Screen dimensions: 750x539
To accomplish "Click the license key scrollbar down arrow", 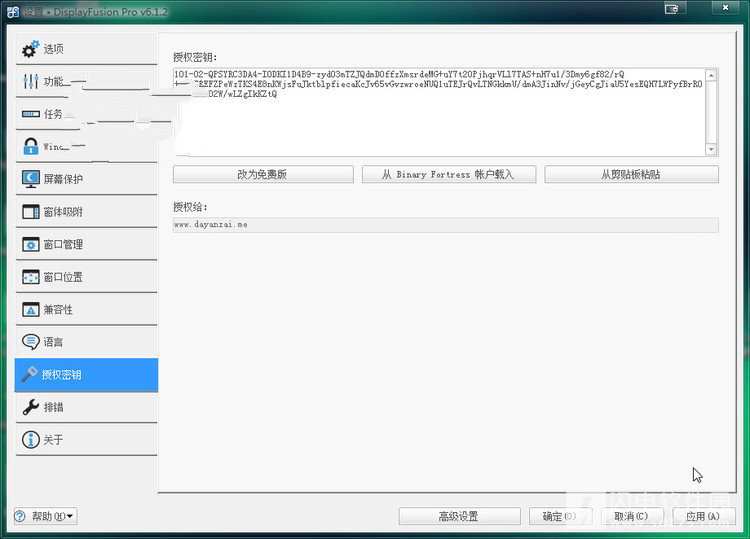I will pos(711,149).
